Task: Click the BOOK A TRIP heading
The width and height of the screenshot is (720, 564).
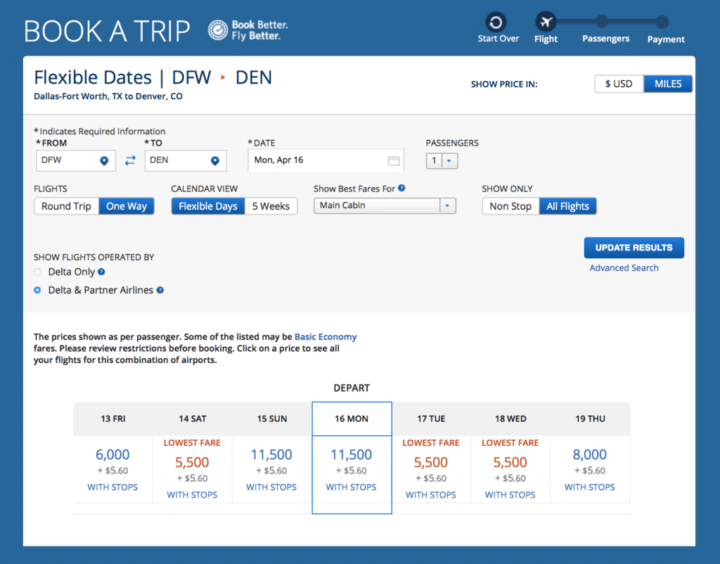Action: click(107, 32)
